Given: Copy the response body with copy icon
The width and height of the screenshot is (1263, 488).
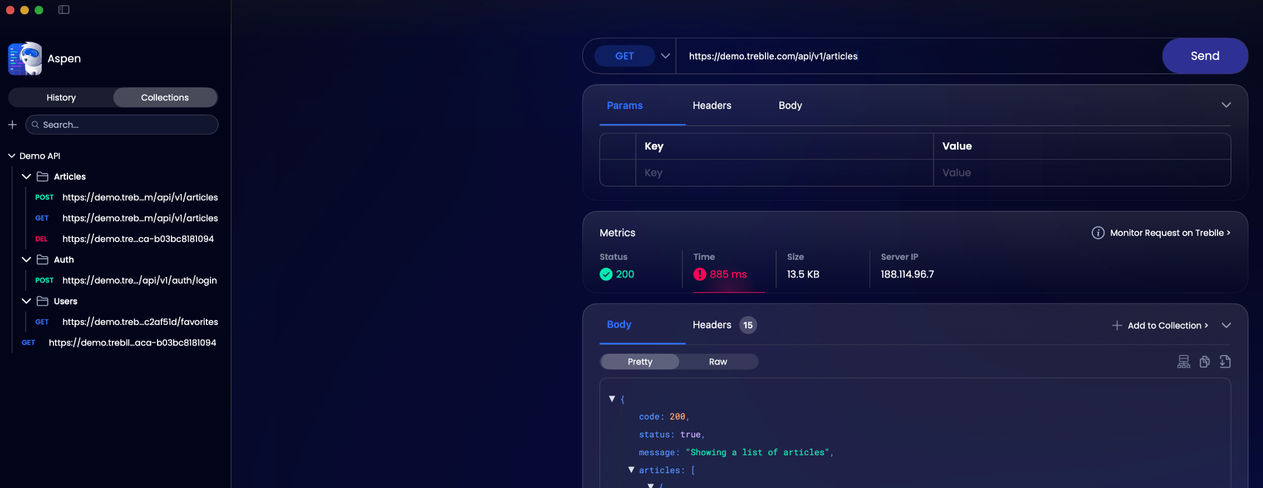Looking at the screenshot, I should [1204, 362].
